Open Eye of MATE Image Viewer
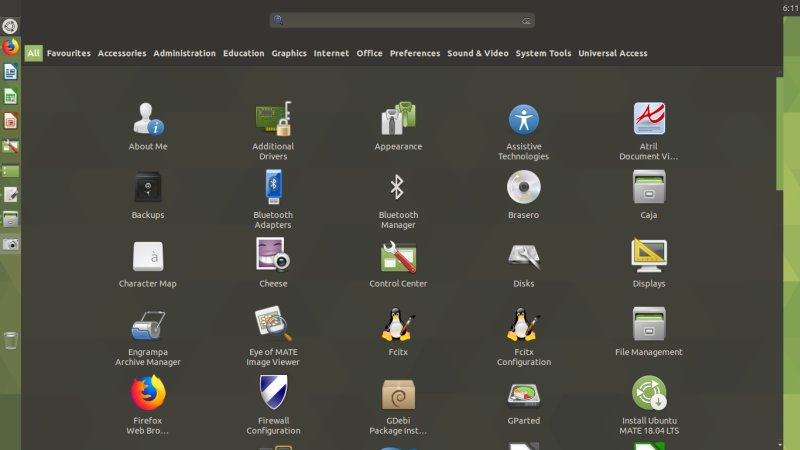 (273, 336)
